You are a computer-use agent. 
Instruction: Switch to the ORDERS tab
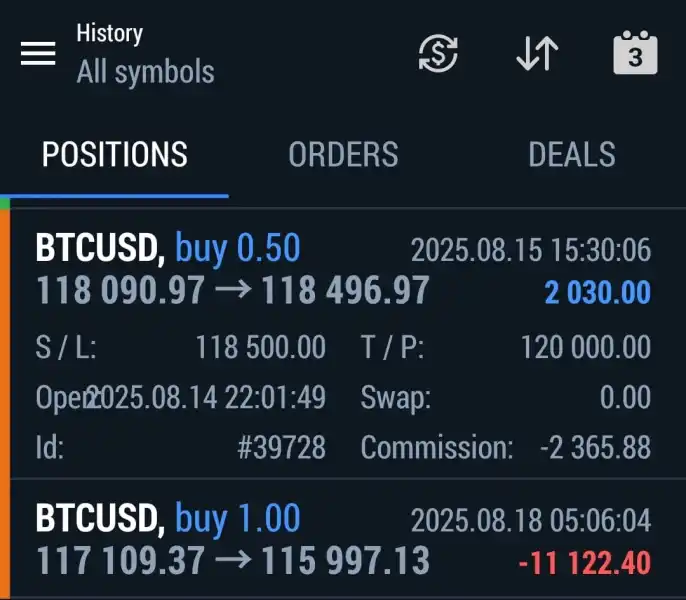[343, 154]
